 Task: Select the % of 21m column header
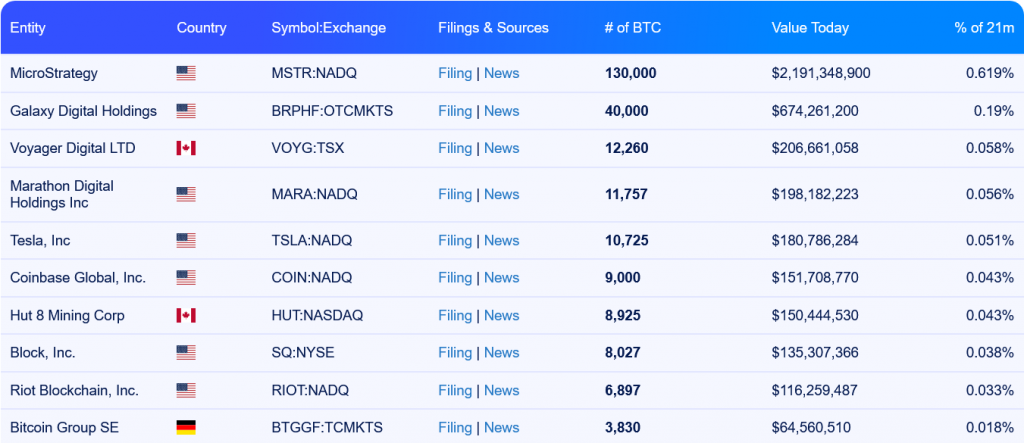(x=983, y=28)
